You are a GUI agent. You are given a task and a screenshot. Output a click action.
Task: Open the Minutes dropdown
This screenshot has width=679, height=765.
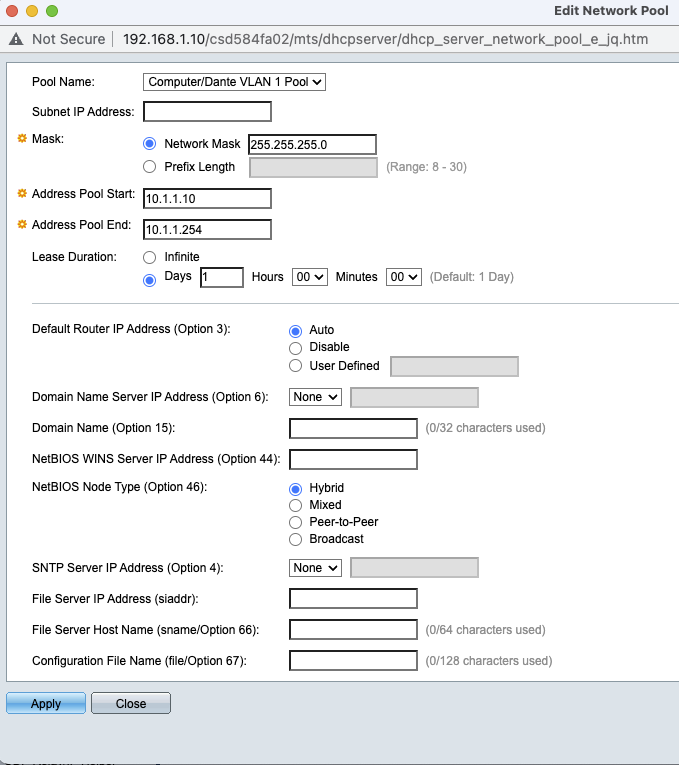tap(404, 277)
